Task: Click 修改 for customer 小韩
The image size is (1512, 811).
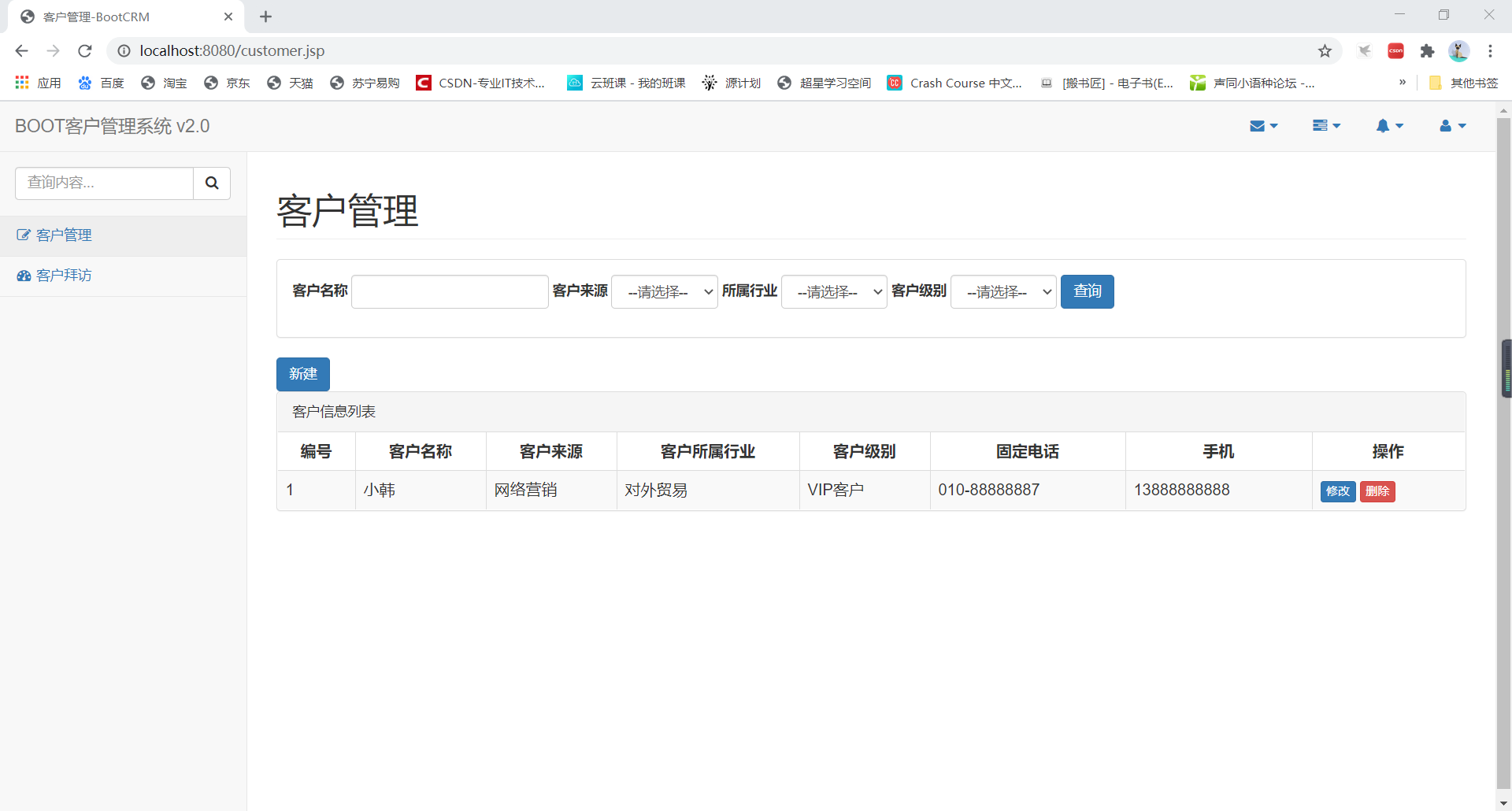Action: click(x=1338, y=491)
